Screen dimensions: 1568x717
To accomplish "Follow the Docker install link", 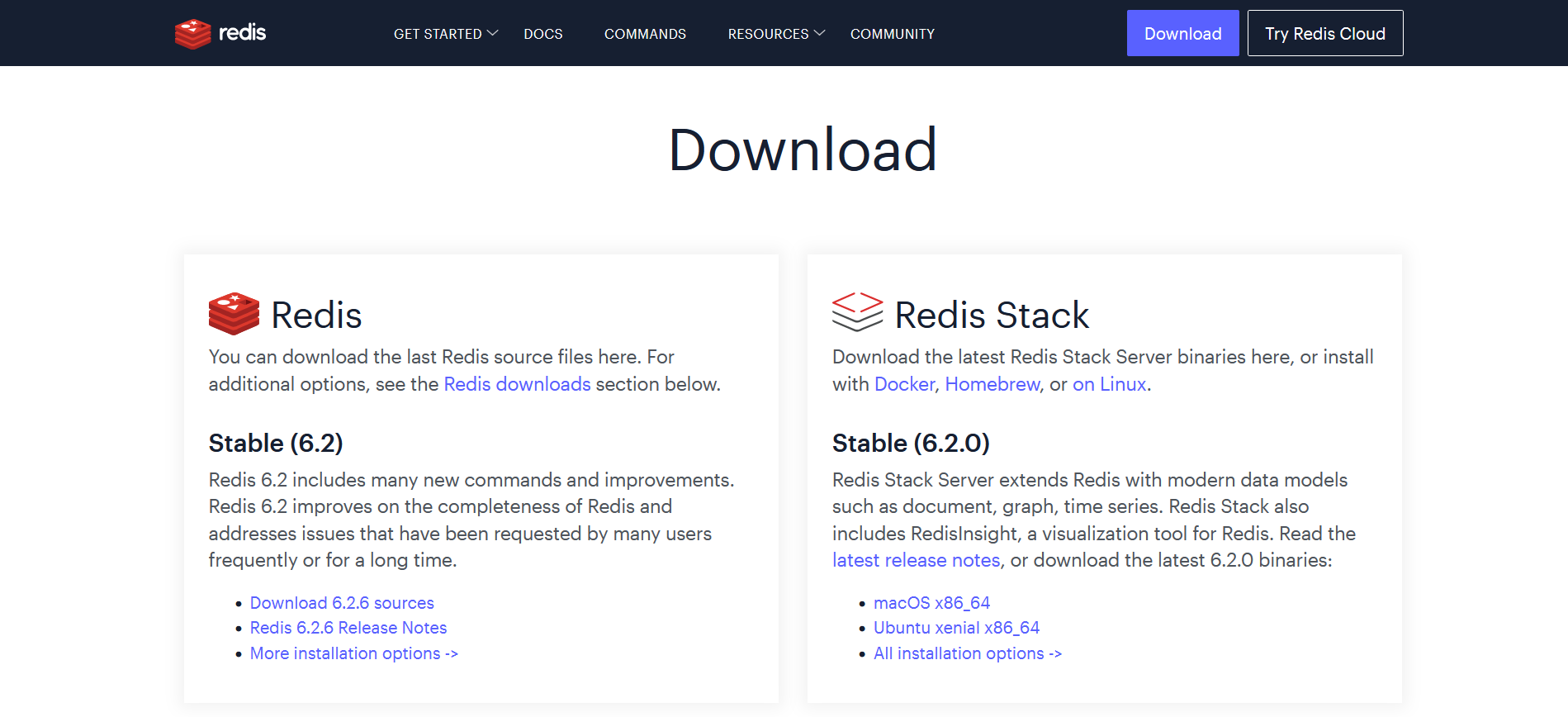I will click(x=904, y=384).
